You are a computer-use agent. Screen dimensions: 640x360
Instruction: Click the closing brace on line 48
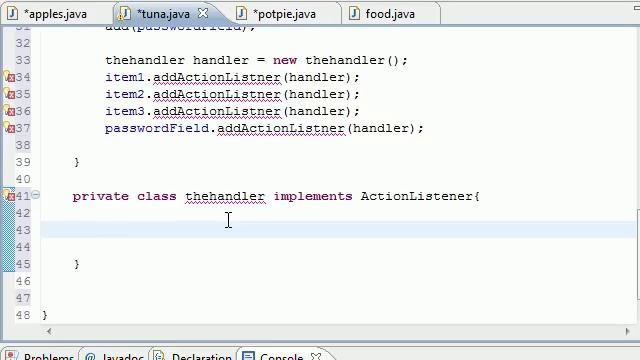pos(45,315)
